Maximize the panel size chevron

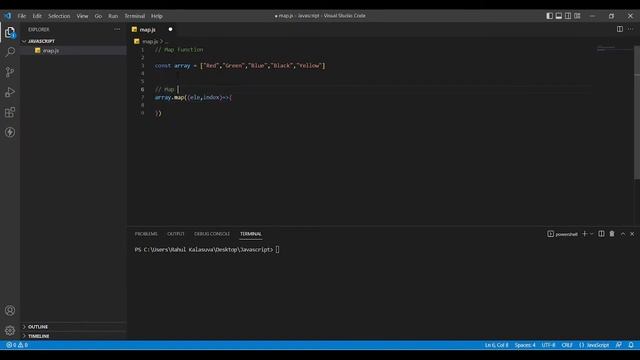pos(623,234)
